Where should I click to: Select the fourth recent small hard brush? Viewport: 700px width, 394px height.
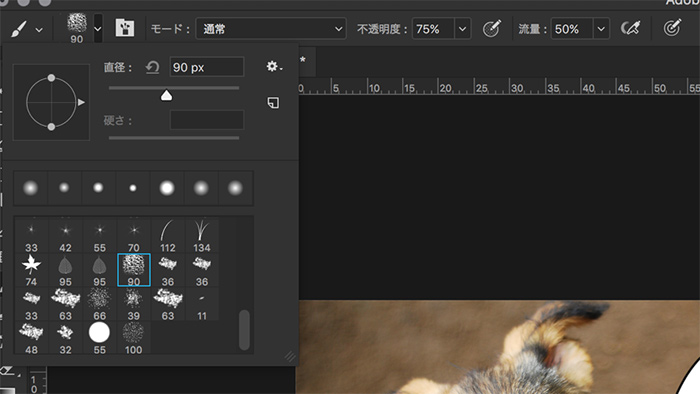133,188
